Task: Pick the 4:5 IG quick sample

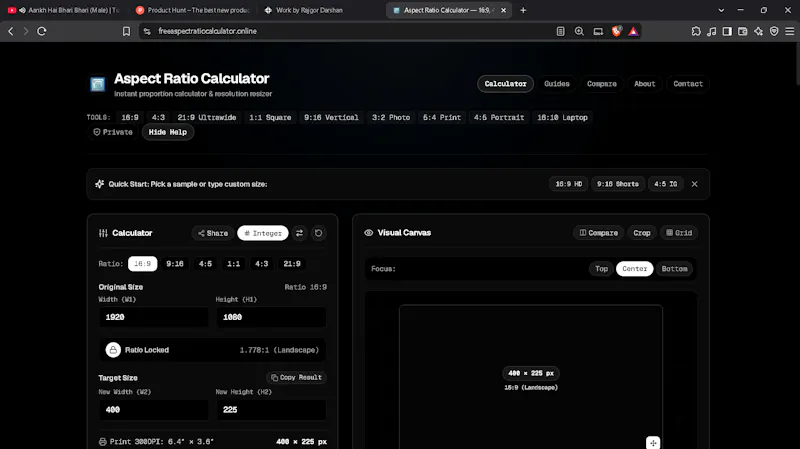Action: [666, 184]
